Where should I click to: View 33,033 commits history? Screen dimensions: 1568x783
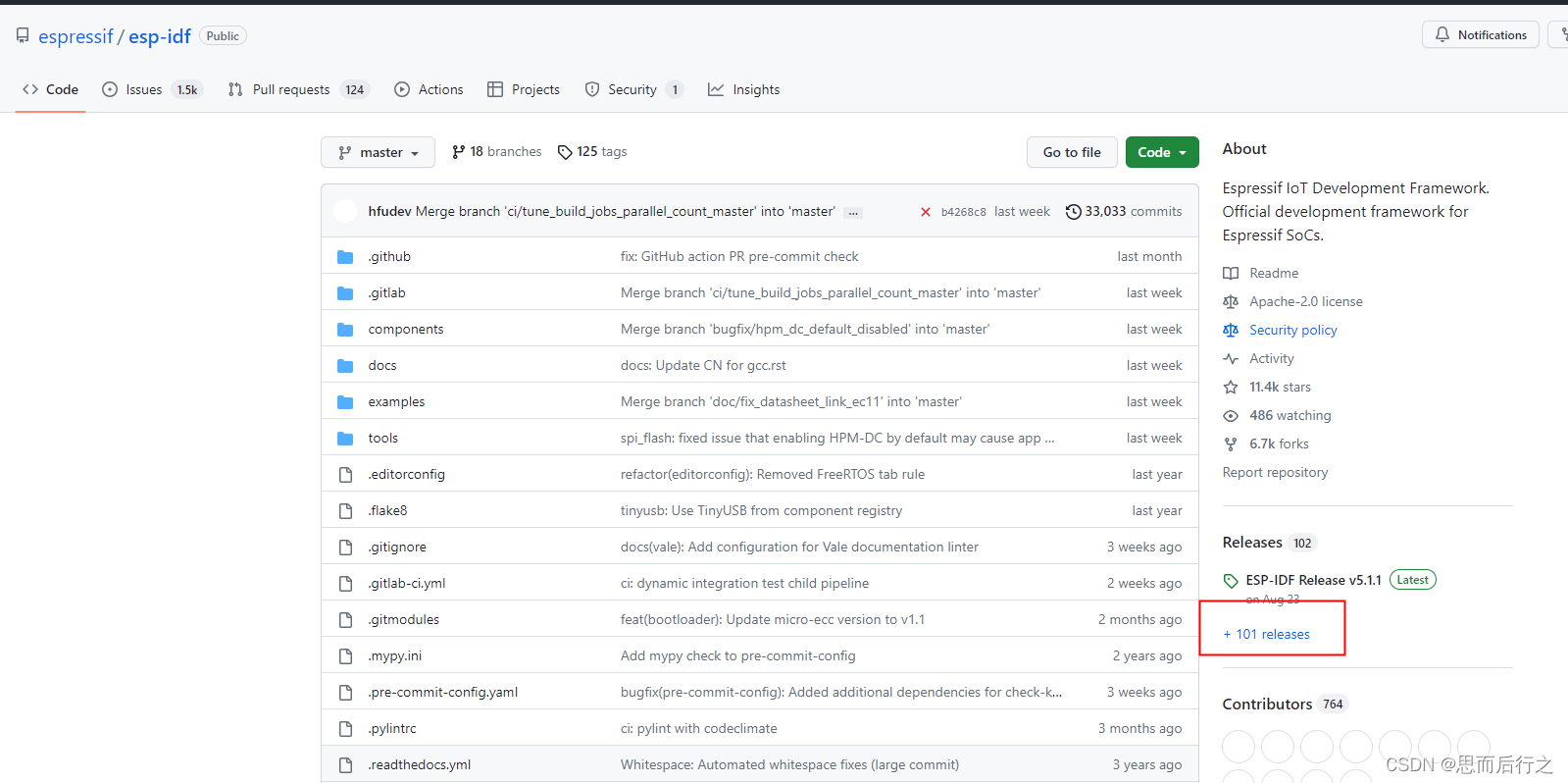pyautogui.click(x=1124, y=212)
